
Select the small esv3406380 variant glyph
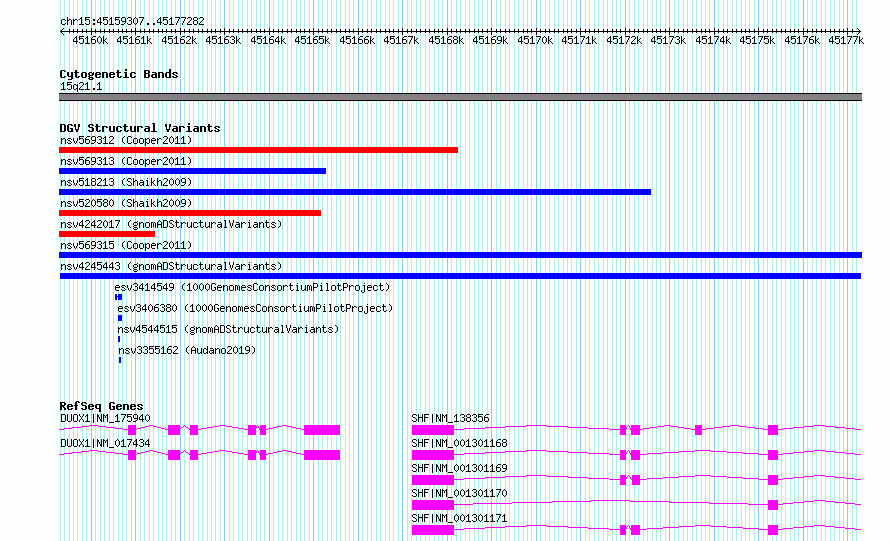(120, 318)
